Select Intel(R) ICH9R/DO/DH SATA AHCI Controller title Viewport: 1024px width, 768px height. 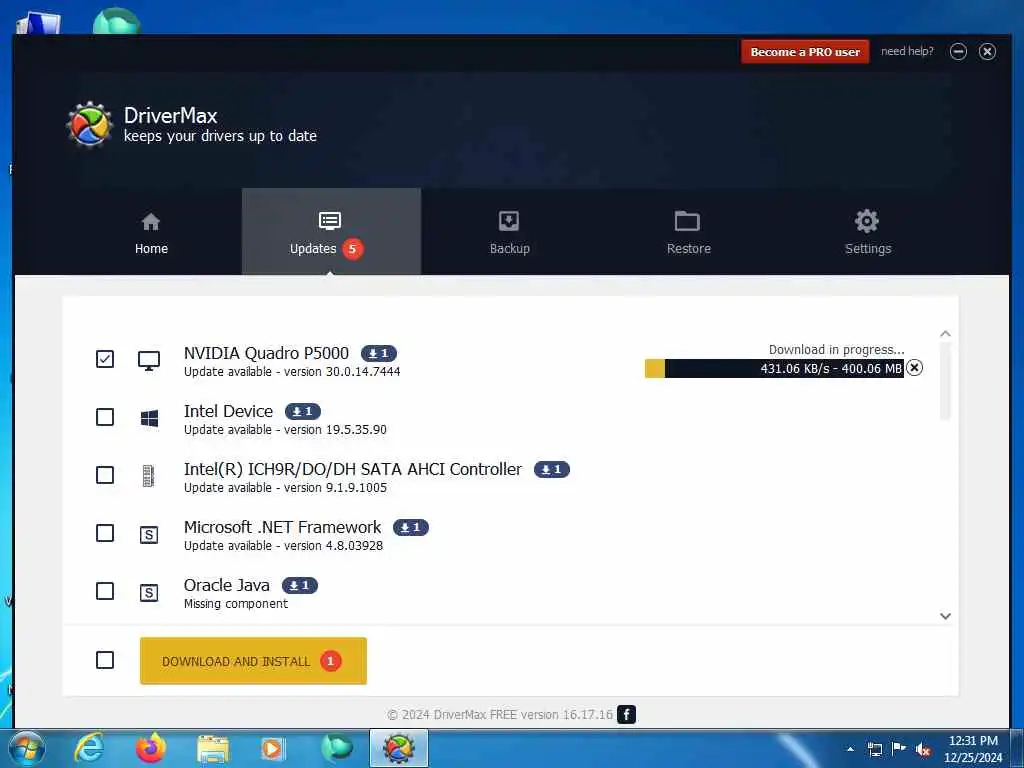(x=353, y=470)
